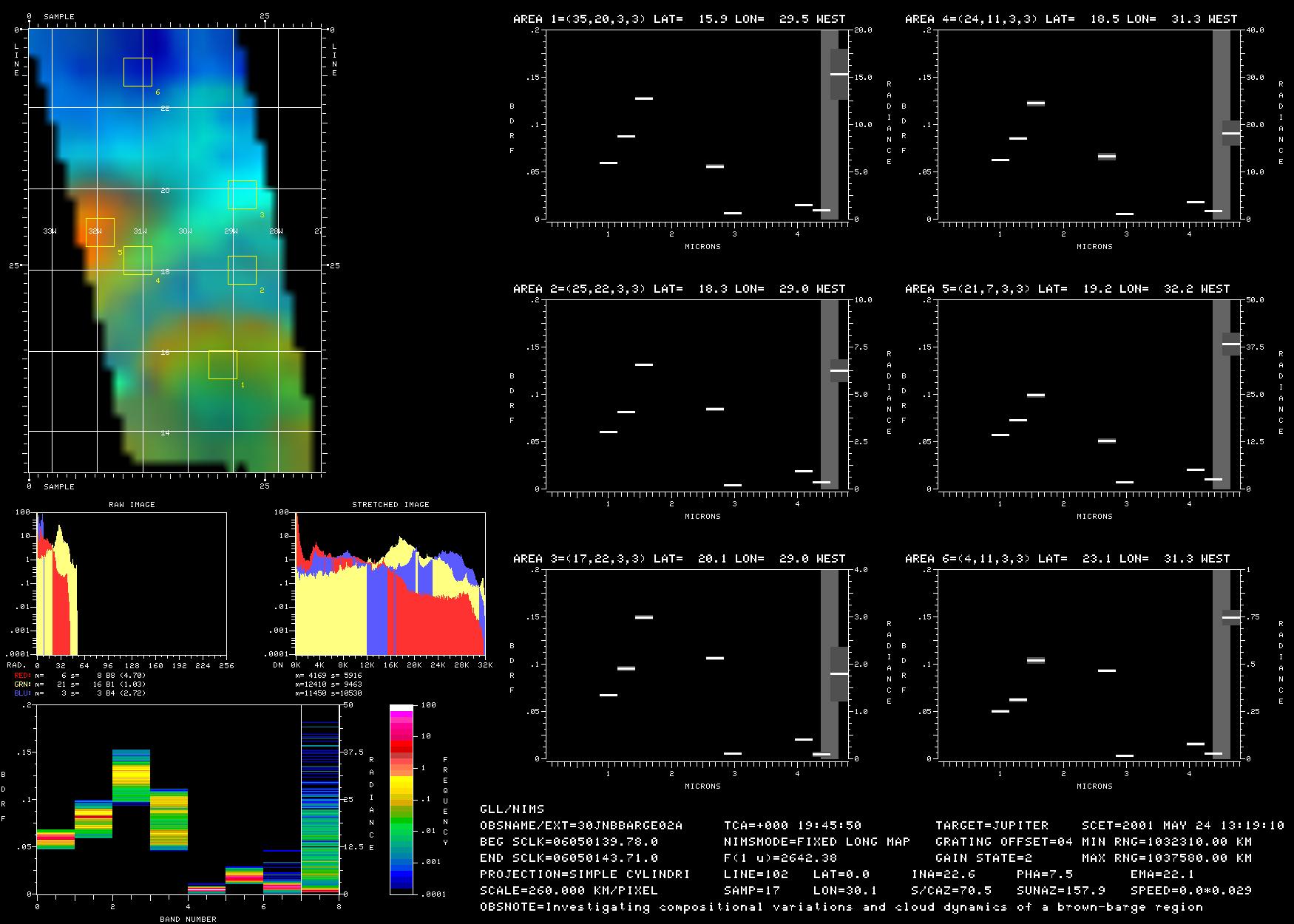Click the 31W longitude label on the map
The image size is (1294, 924).
(x=140, y=232)
